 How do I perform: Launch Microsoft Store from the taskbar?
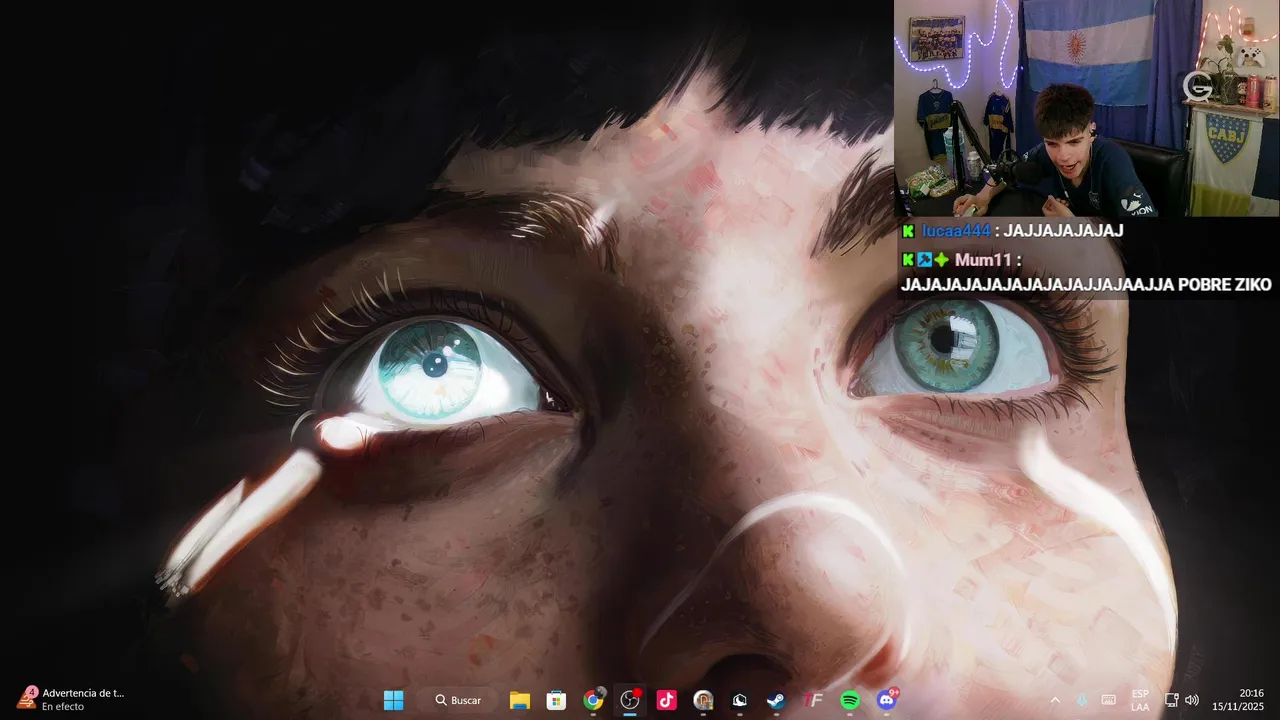click(556, 700)
